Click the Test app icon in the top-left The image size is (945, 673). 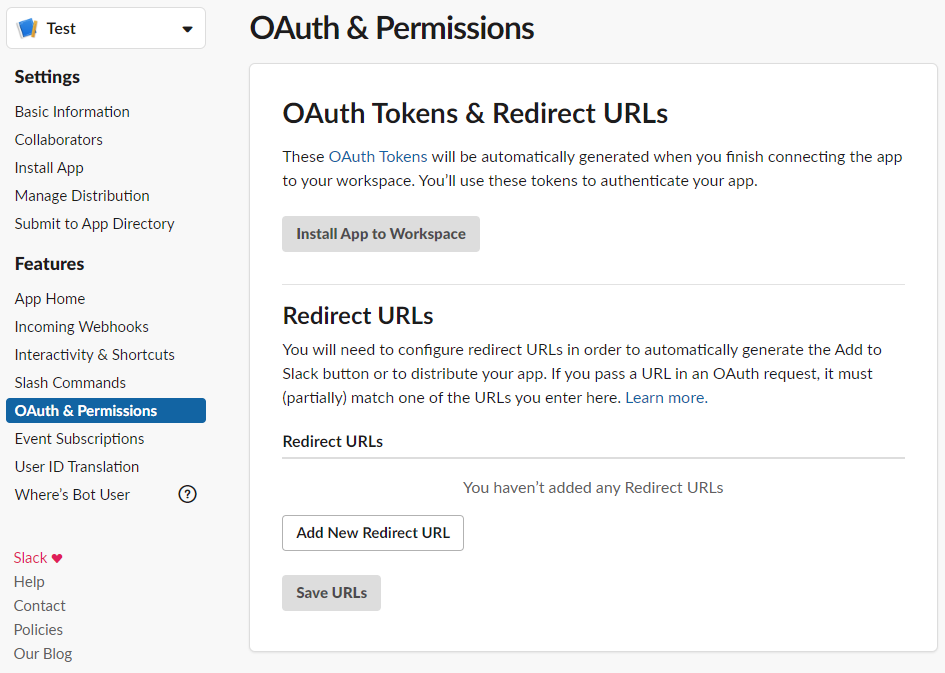click(28, 28)
